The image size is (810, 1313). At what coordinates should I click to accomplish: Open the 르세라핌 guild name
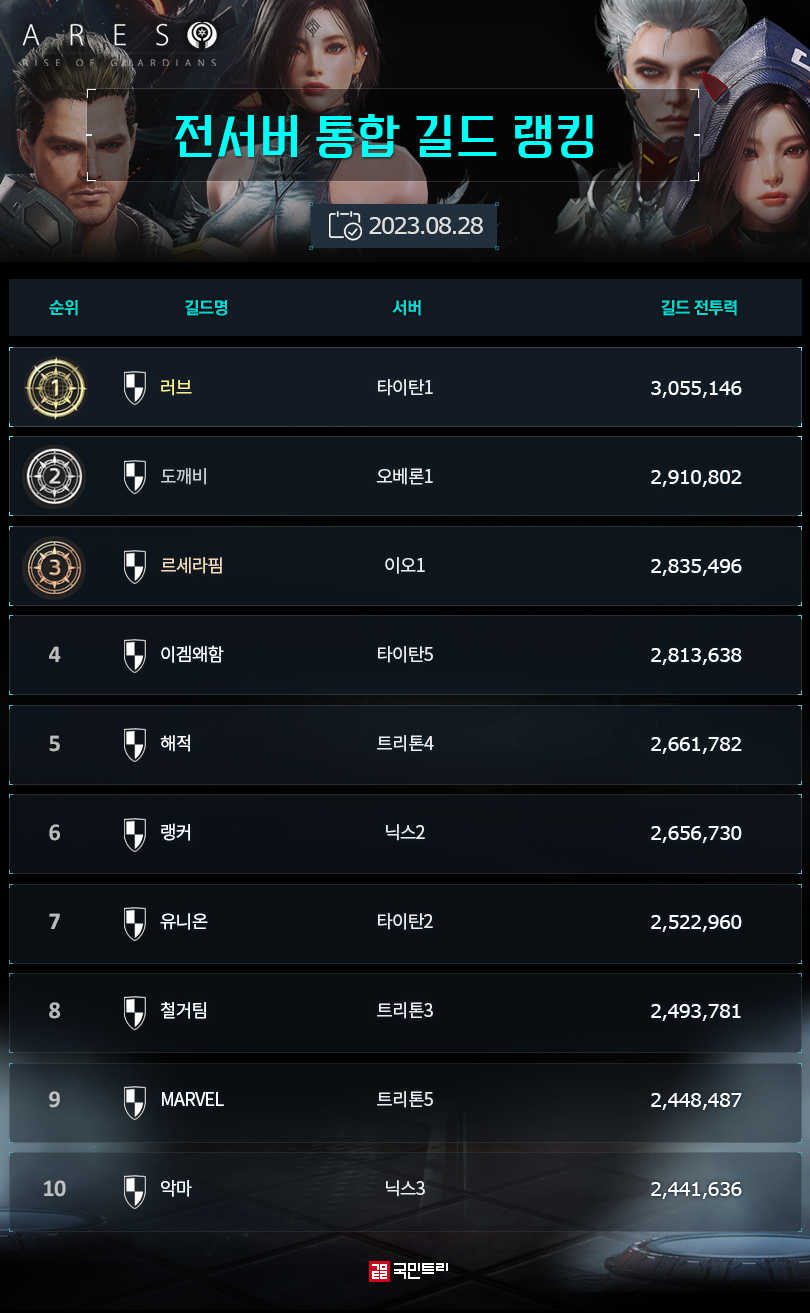tap(192, 566)
